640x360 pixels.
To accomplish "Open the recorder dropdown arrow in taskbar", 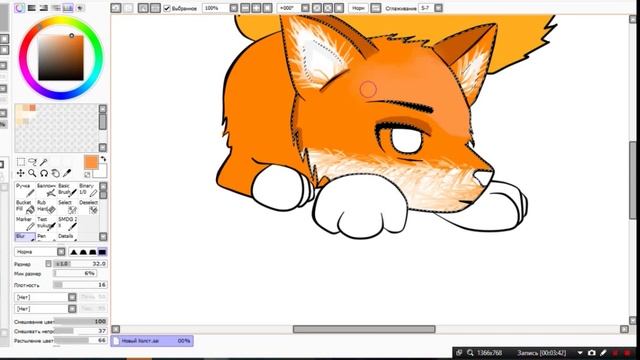I will (580, 353).
